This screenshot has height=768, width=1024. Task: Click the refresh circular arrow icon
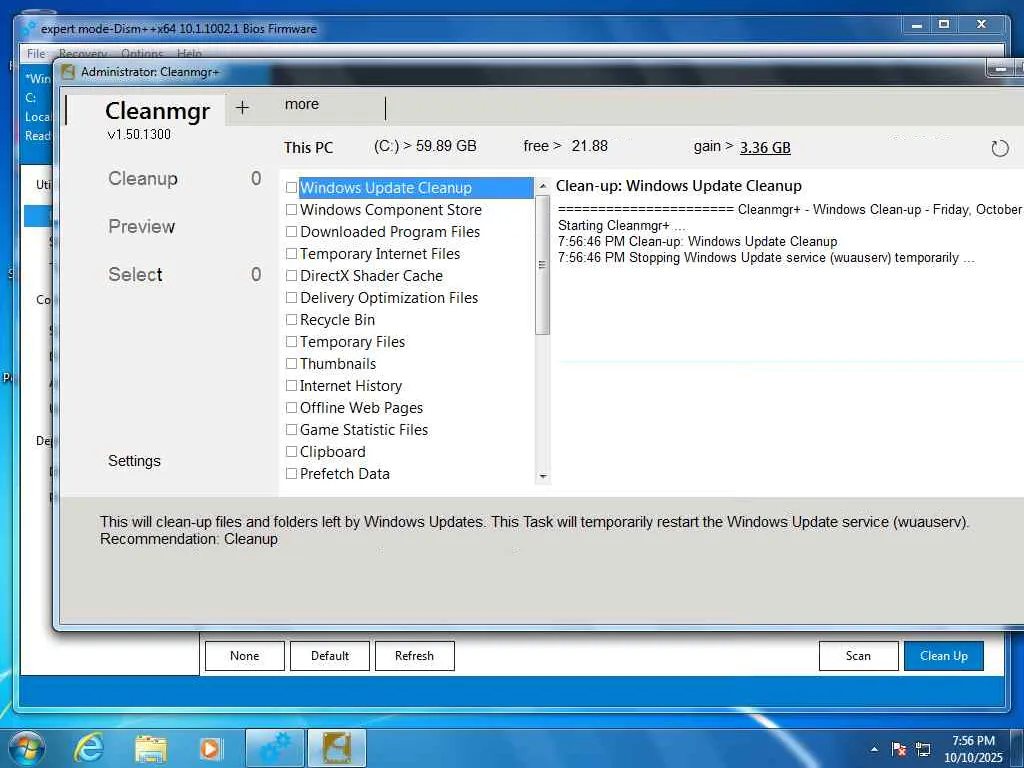coord(999,148)
